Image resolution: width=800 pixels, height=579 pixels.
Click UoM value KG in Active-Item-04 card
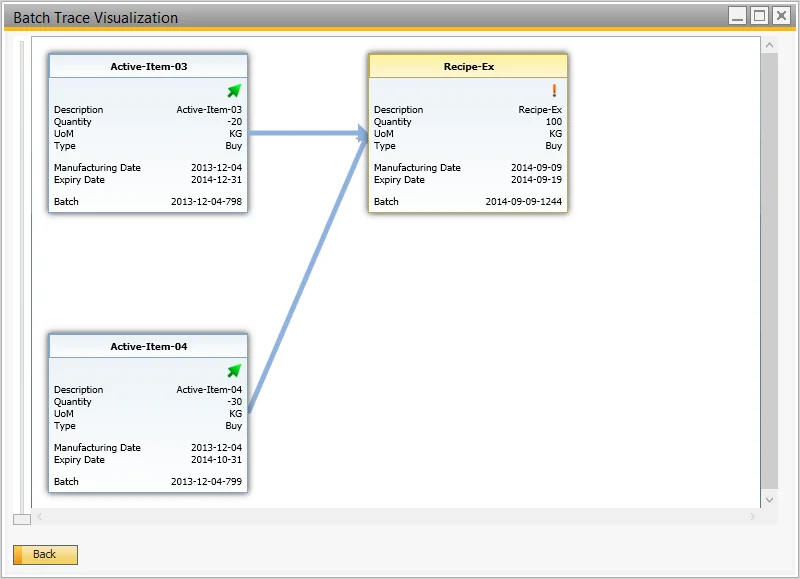coord(236,414)
